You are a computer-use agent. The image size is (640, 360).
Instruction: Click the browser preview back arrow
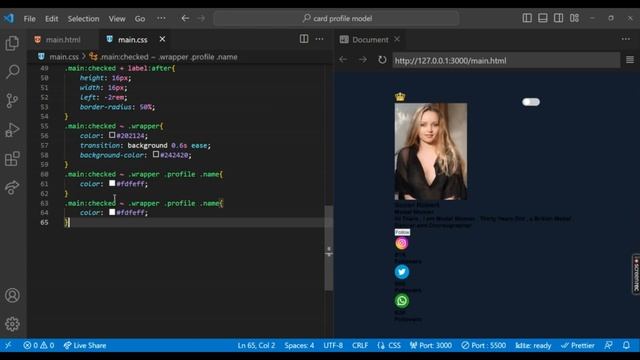point(343,60)
